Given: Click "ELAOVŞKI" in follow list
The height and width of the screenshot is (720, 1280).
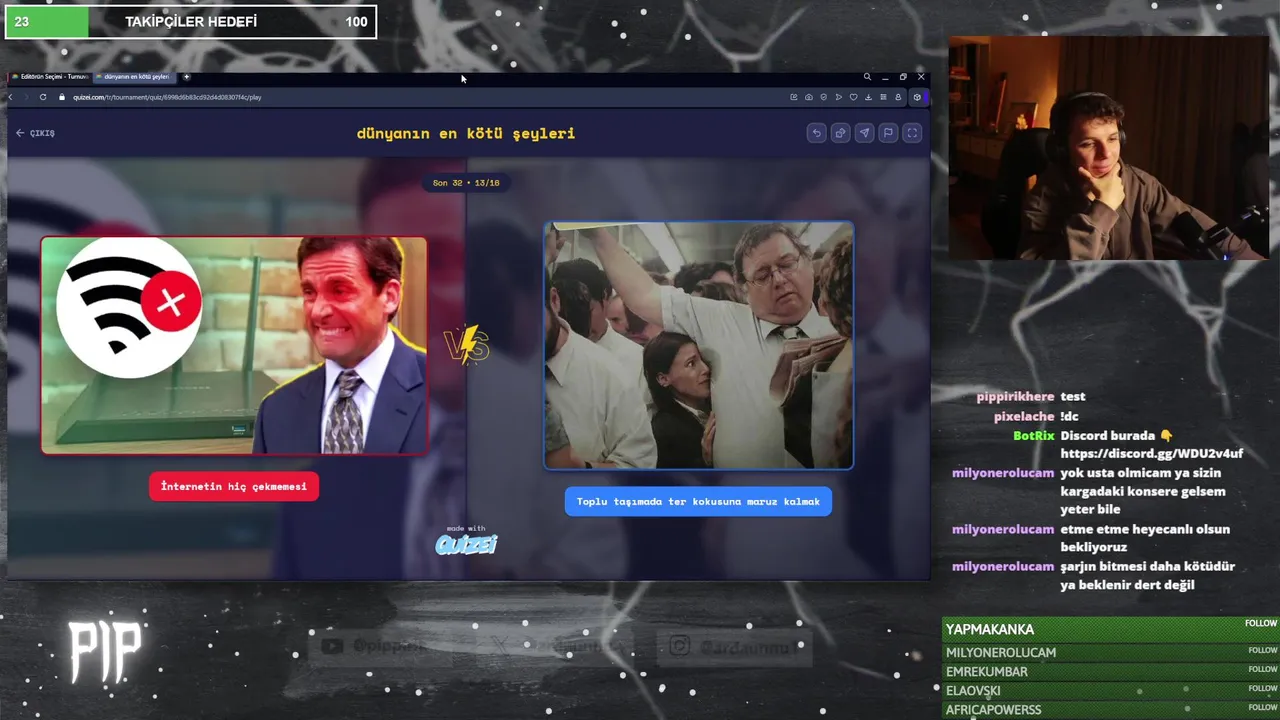Looking at the screenshot, I should 973,690.
